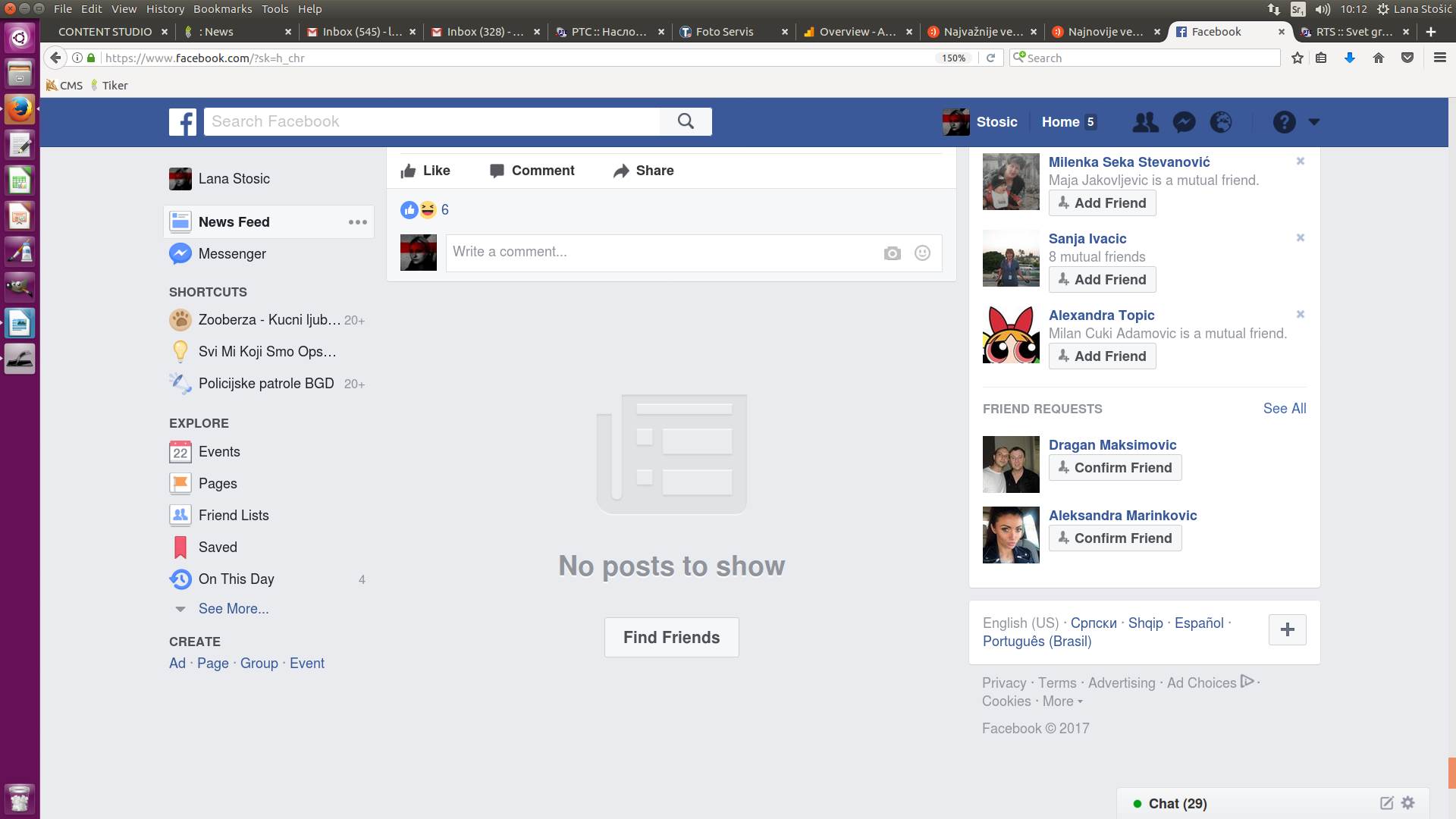Confirm Dragan Maksimovic friend request
The width and height of the screenshot is (1456, 819).
(x=1115, y=468)
